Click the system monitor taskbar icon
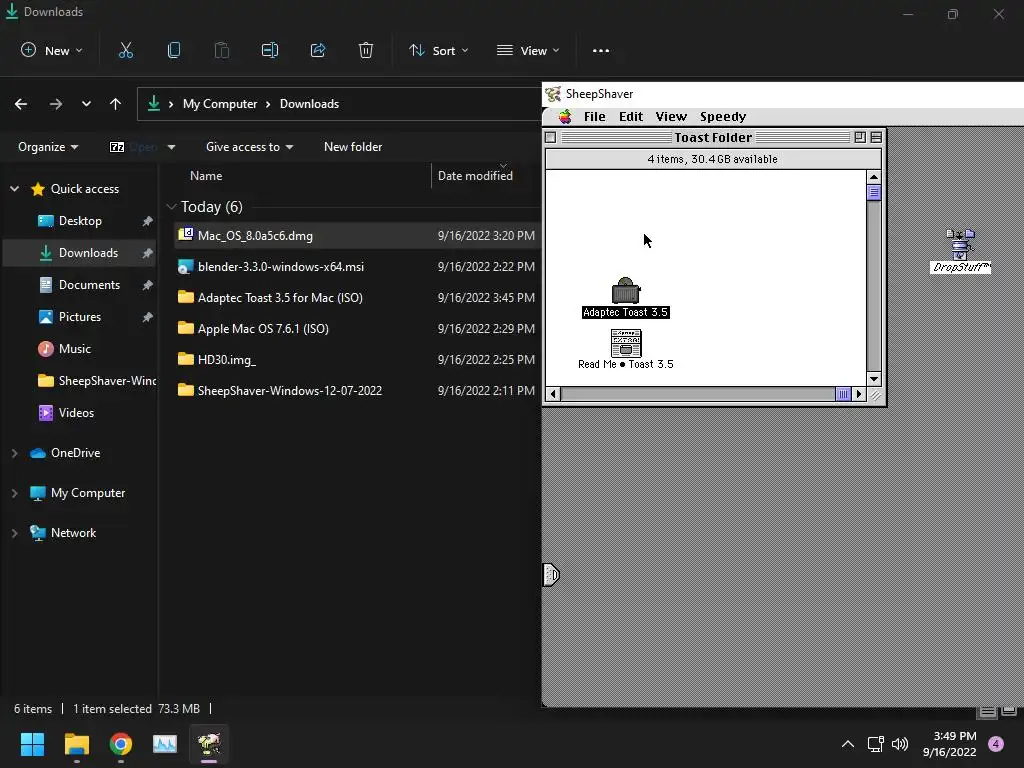The width and height of the screenshot is (1024, 768). click(165, 744)
